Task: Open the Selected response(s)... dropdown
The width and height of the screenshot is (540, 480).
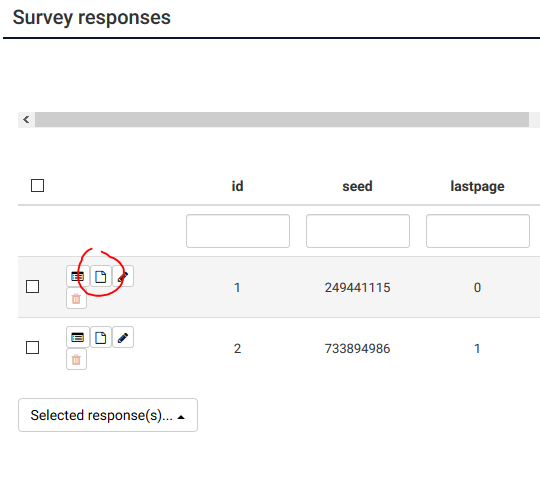Action: (x=108, y=415)
